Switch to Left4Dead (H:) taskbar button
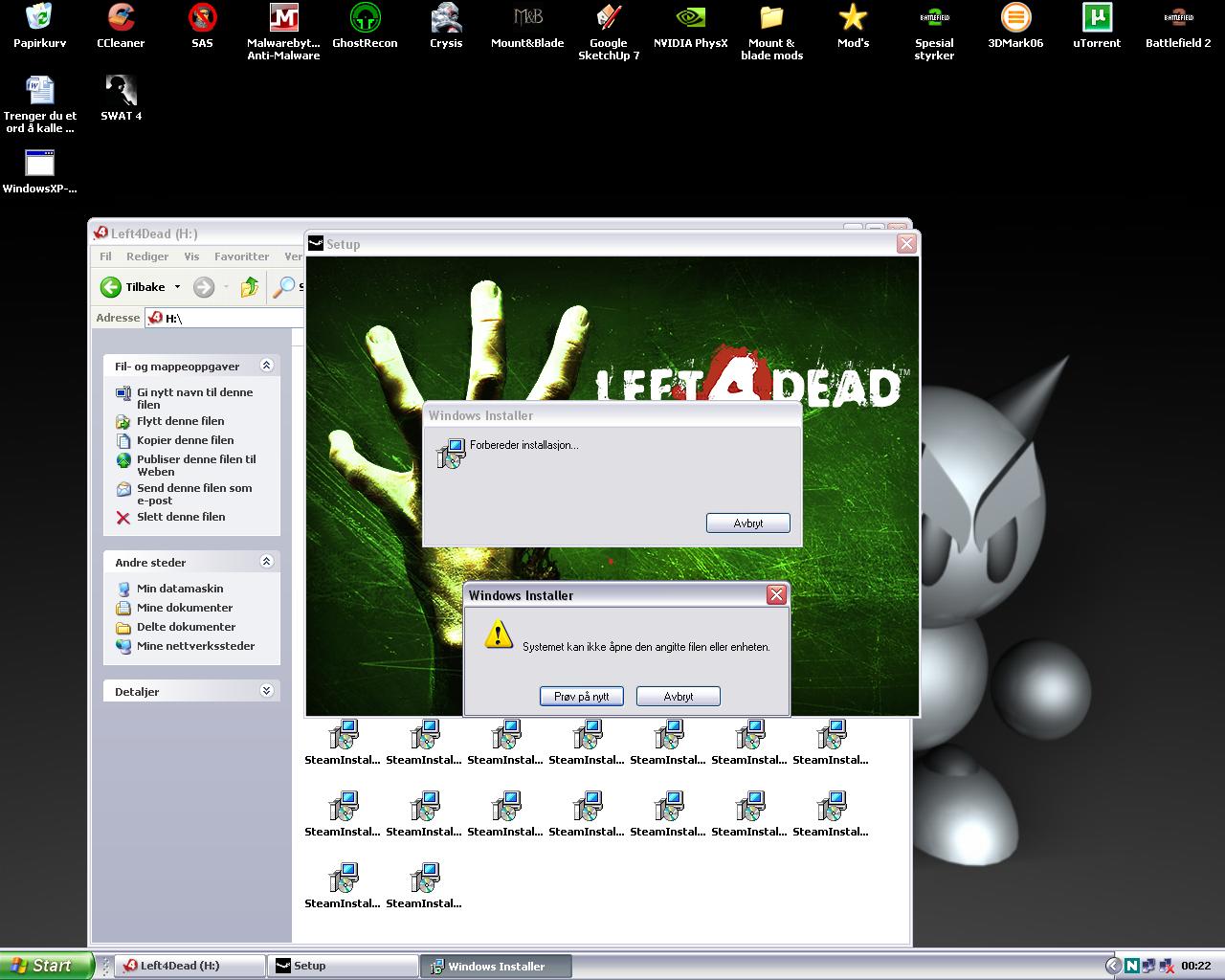 point(189,966)
